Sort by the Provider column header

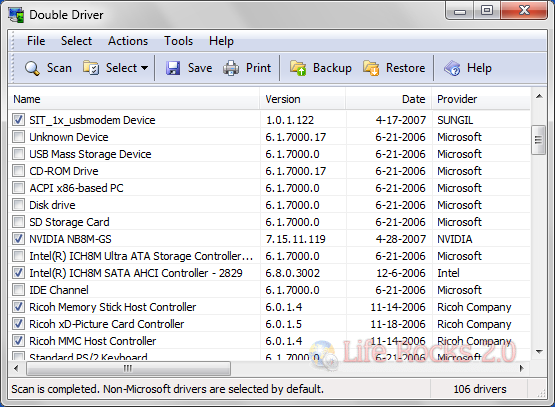tap(481, 99)
